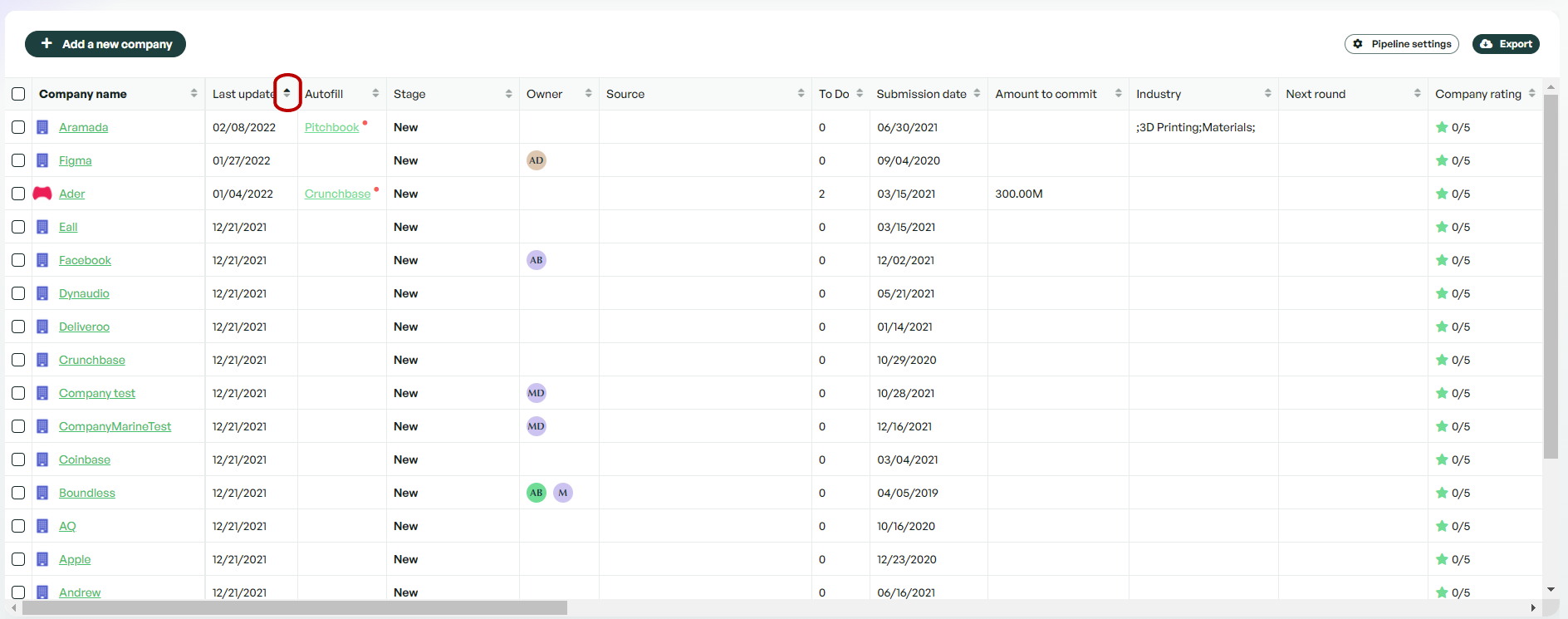Click the star rating icon for Coinbase
The image size is (1568, 619).
1442,459
